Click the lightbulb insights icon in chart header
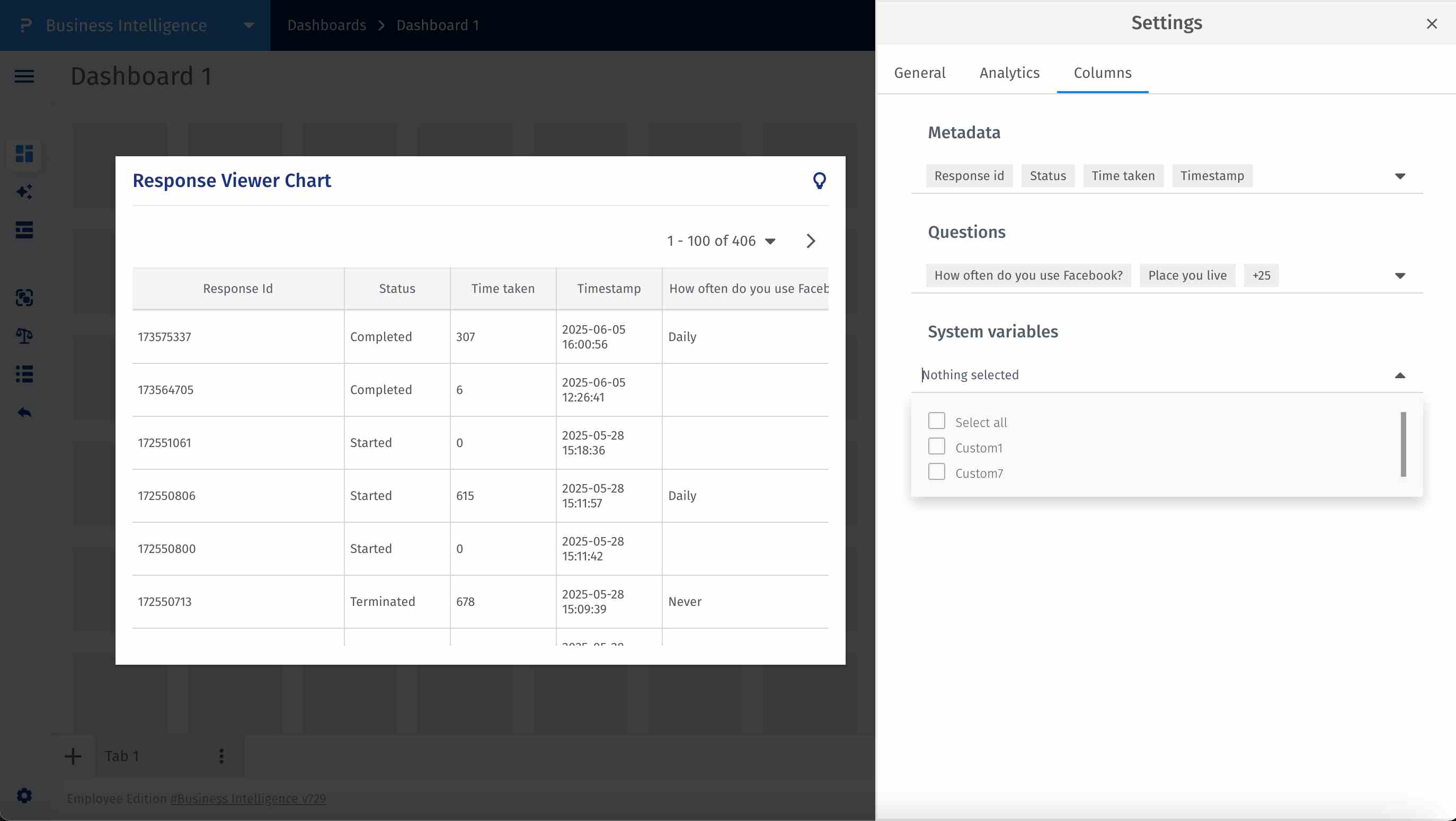Viewport: 1456px width, 821px height. pyautogui.click(x=819, y=181)
